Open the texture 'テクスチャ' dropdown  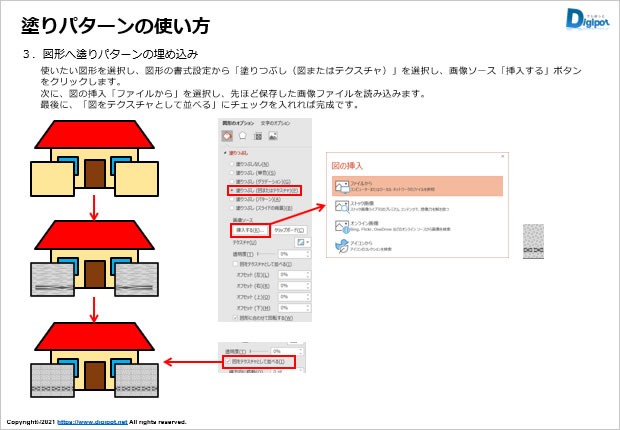pyautogui.click(x=302, y=242)
